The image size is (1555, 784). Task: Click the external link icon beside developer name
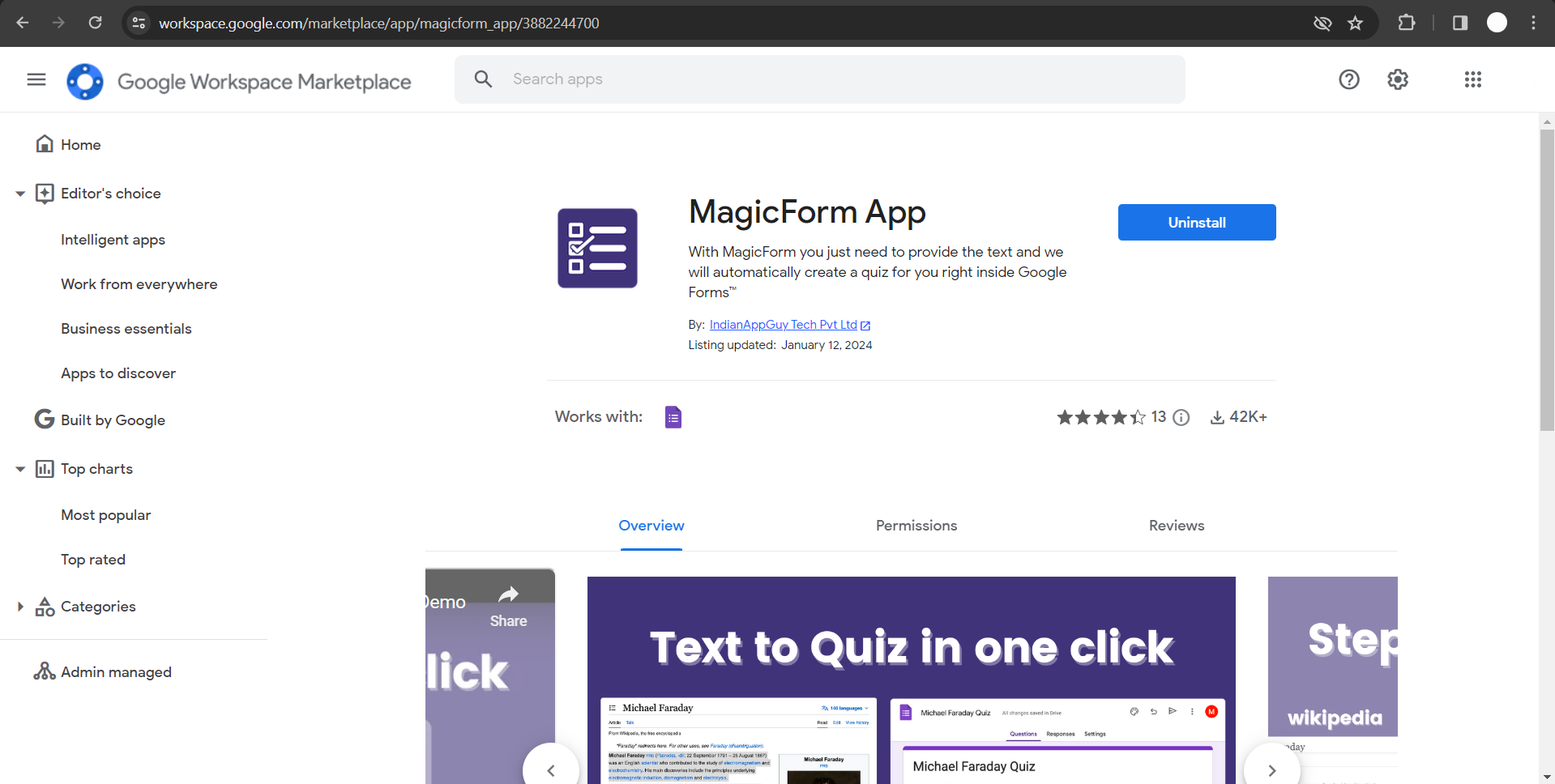865,326
